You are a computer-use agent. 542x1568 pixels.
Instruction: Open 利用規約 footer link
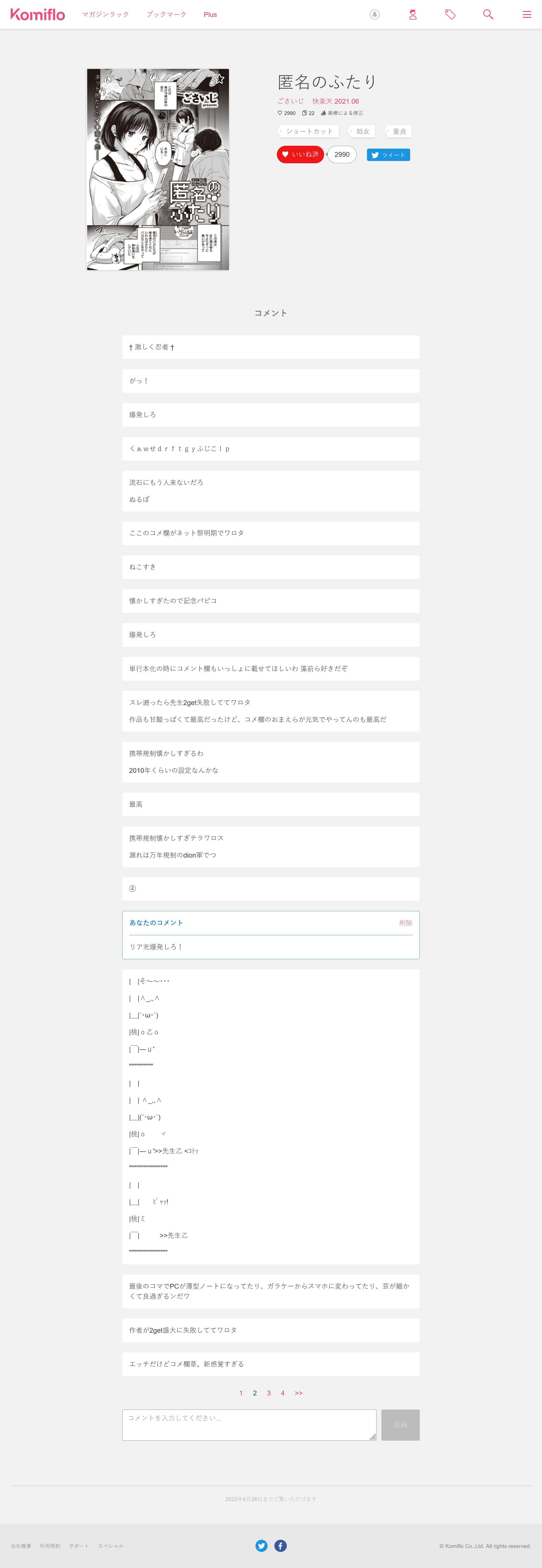pyautogui.click(x=50, y=1546)
